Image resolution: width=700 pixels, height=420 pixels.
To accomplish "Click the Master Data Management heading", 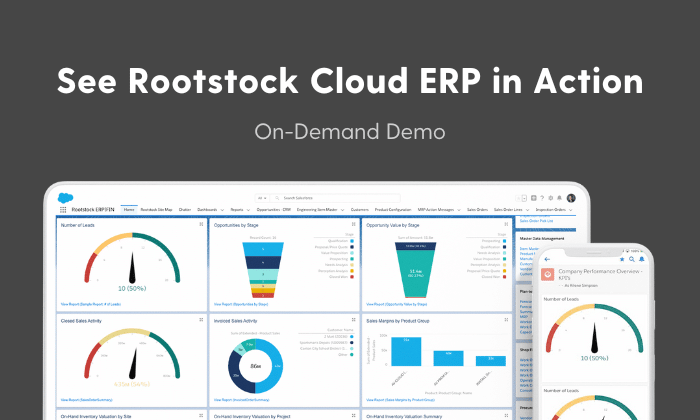I will [542, 239].
